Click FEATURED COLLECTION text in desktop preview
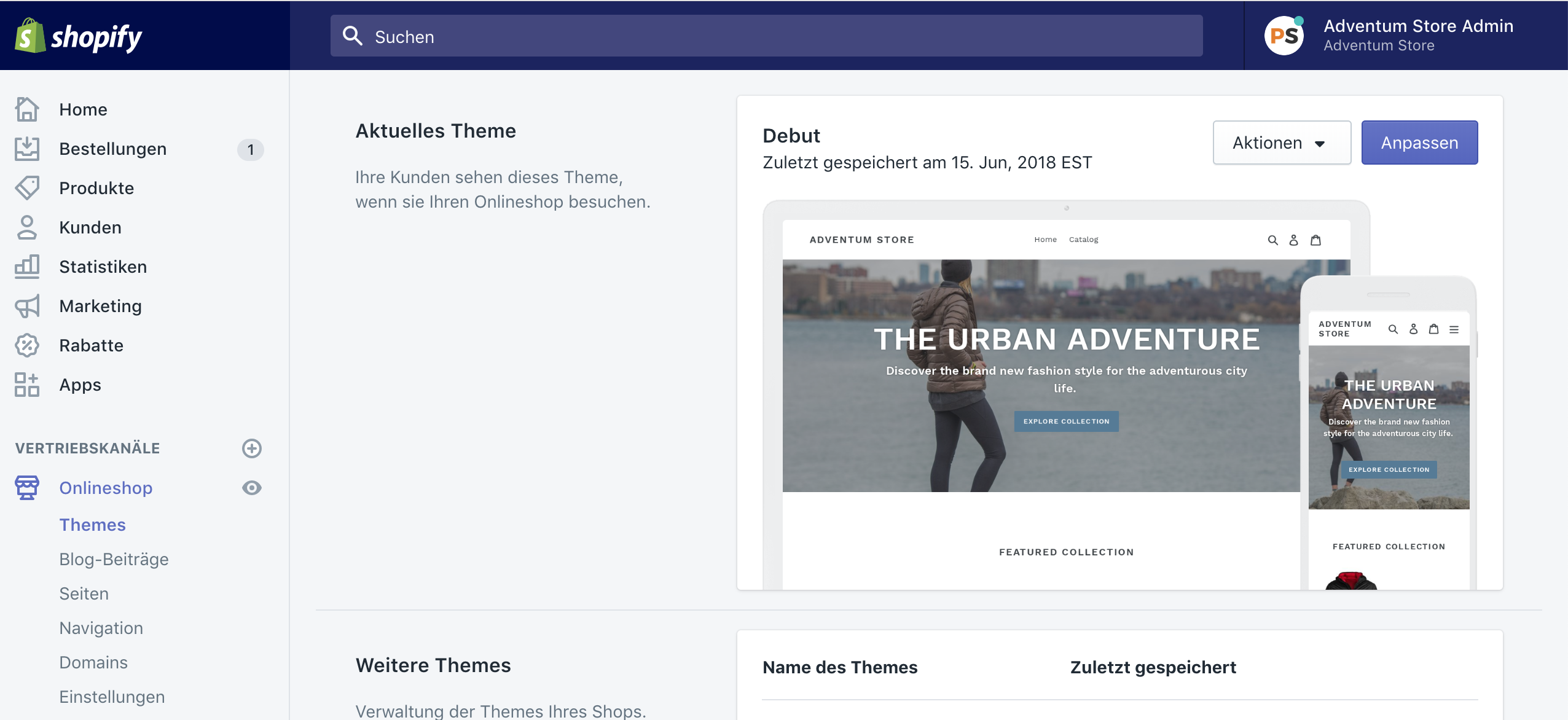 [x=1066, y=552]
